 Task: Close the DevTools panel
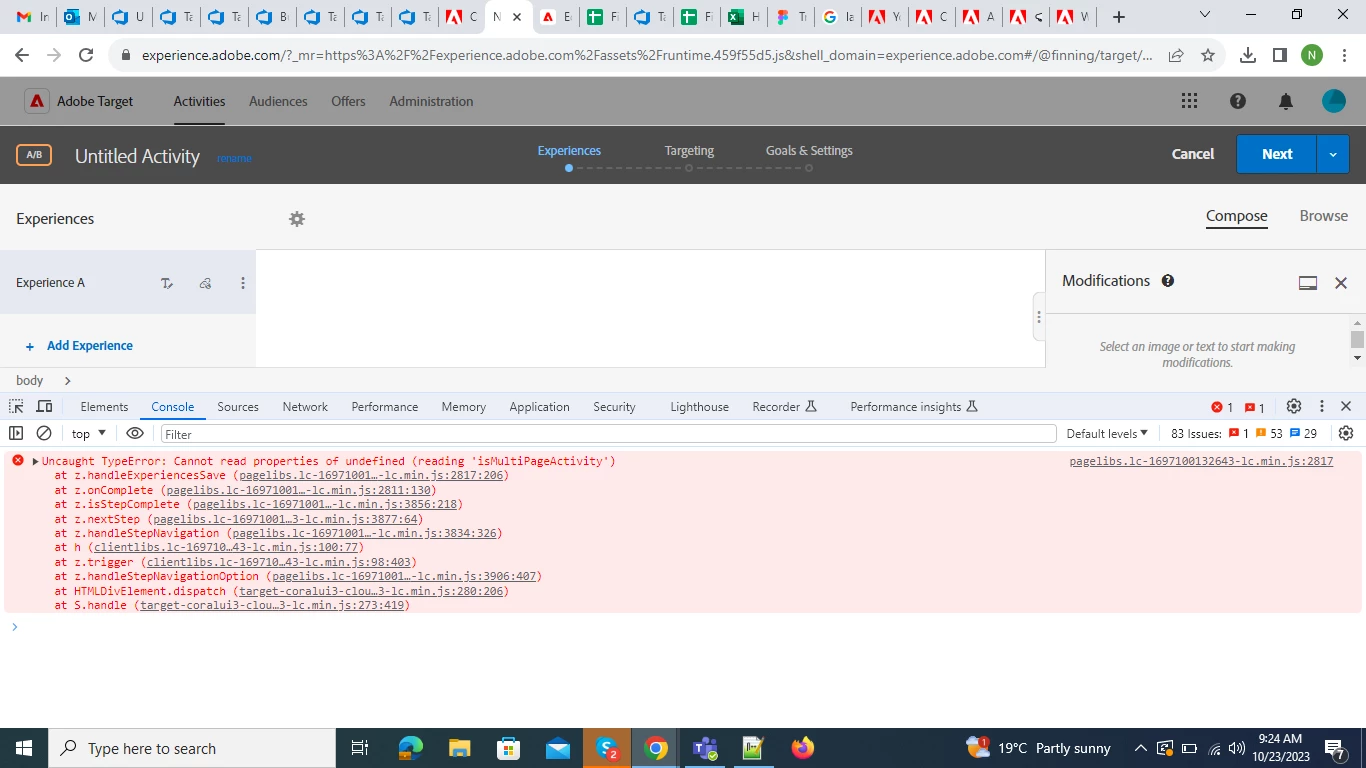(1346, 406)
